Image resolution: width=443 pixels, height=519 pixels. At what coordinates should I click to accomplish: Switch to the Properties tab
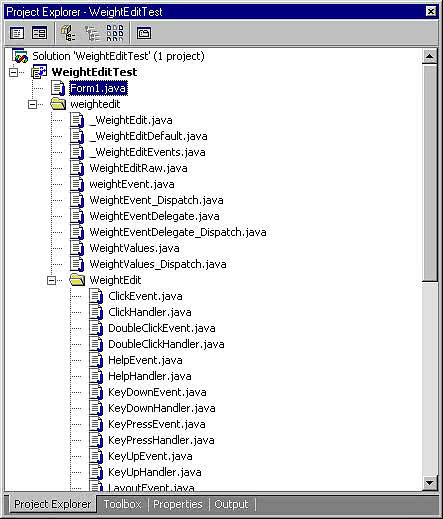tap(178, 504)
